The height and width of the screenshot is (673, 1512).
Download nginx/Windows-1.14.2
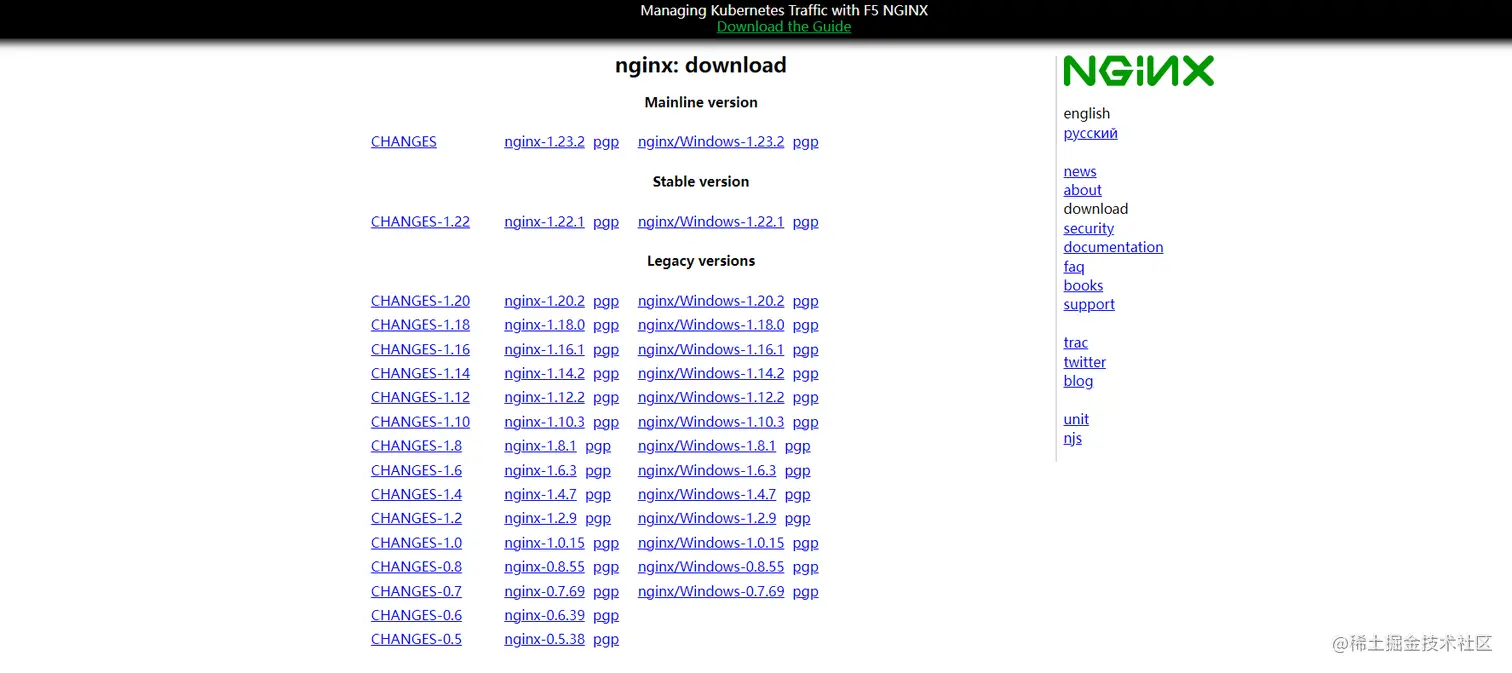click(x=711, y=374)
